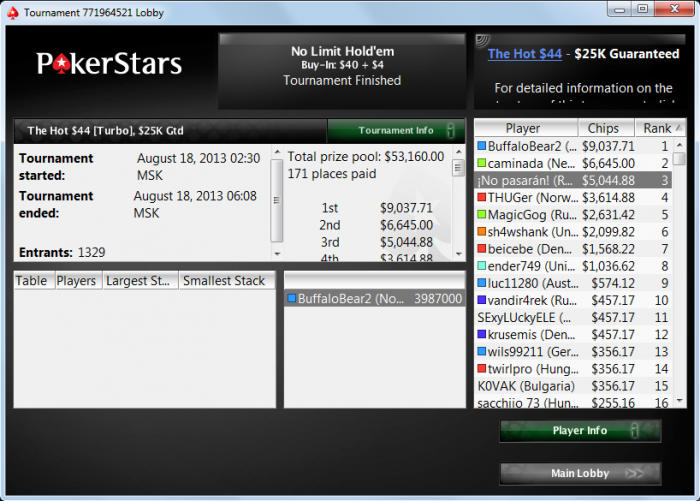The width and height of the screenshot is (700, 501).
Task: Click the player list scrollbar thumb
Action: pos(679,159)
